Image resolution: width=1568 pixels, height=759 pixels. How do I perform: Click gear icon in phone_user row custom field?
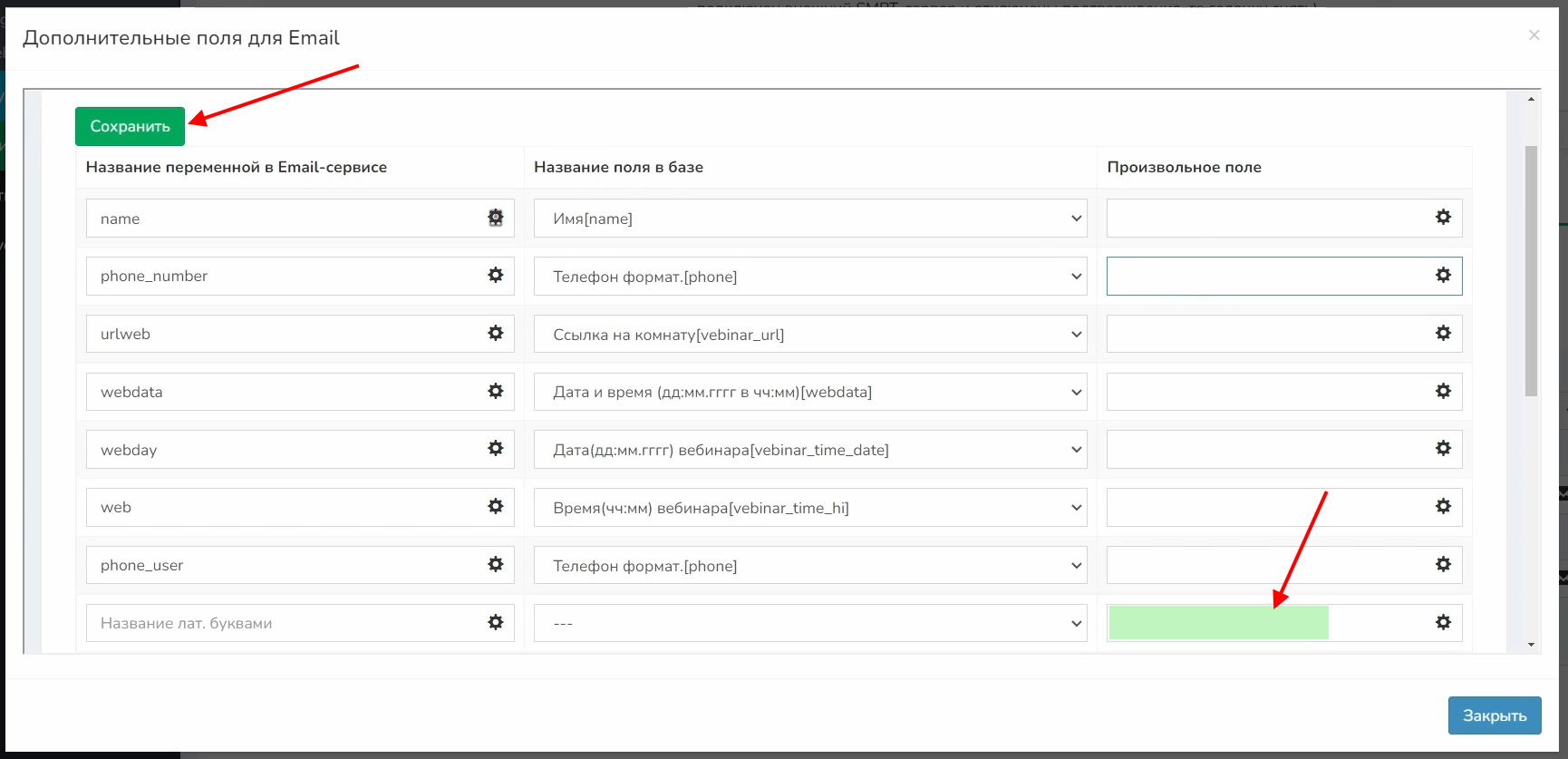click(1443, 564)
